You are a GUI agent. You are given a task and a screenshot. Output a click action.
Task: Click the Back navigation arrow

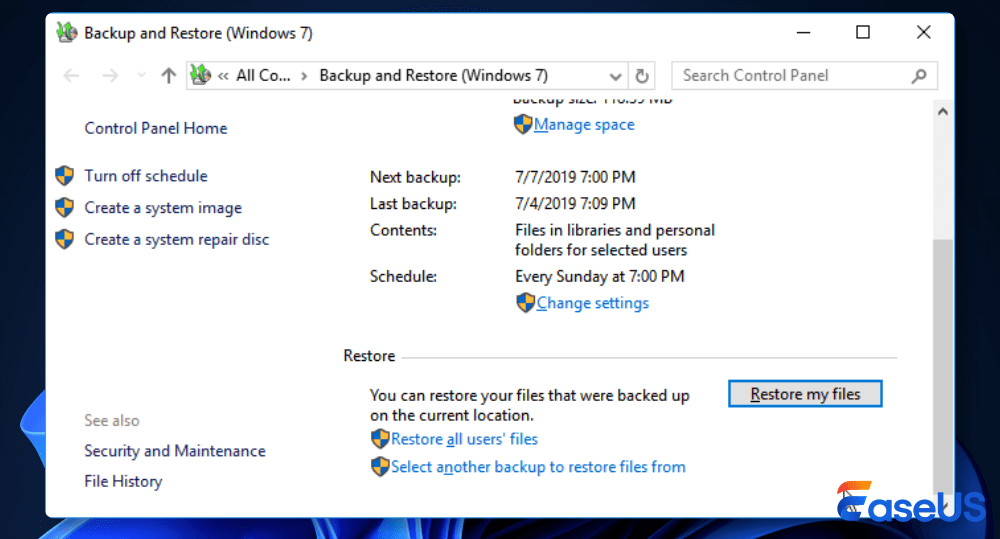coord(71,76)
